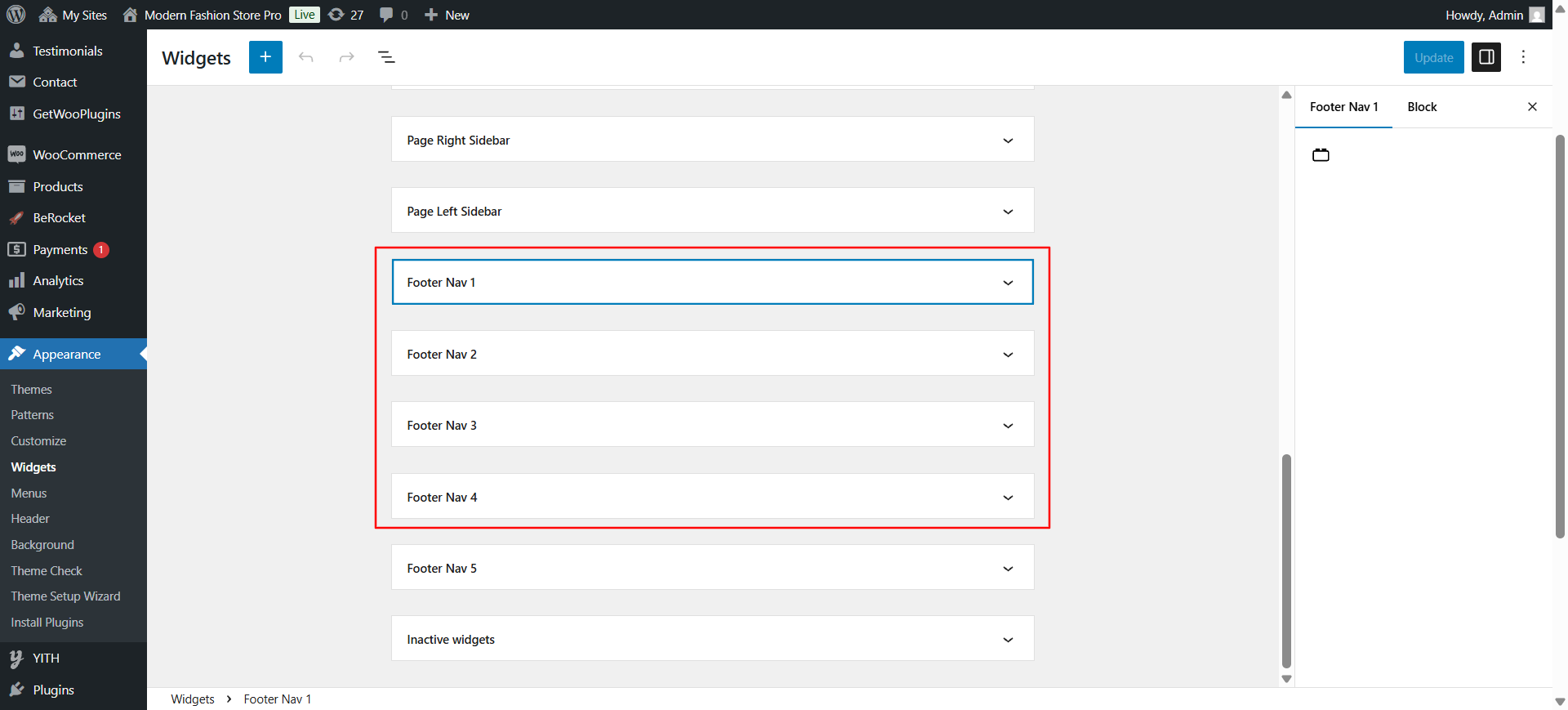This screenshot has height=710, width=1568.
Task: Click the editor scrollbar down arrow
Action: (1286, 679)
